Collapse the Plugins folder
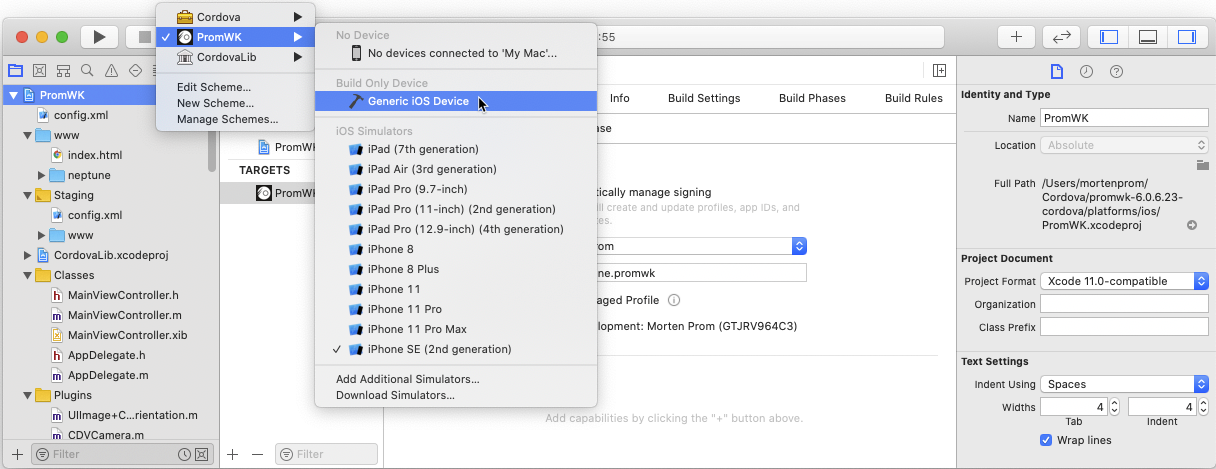This screenshot has height=469, width=1216. pos(27,395)
